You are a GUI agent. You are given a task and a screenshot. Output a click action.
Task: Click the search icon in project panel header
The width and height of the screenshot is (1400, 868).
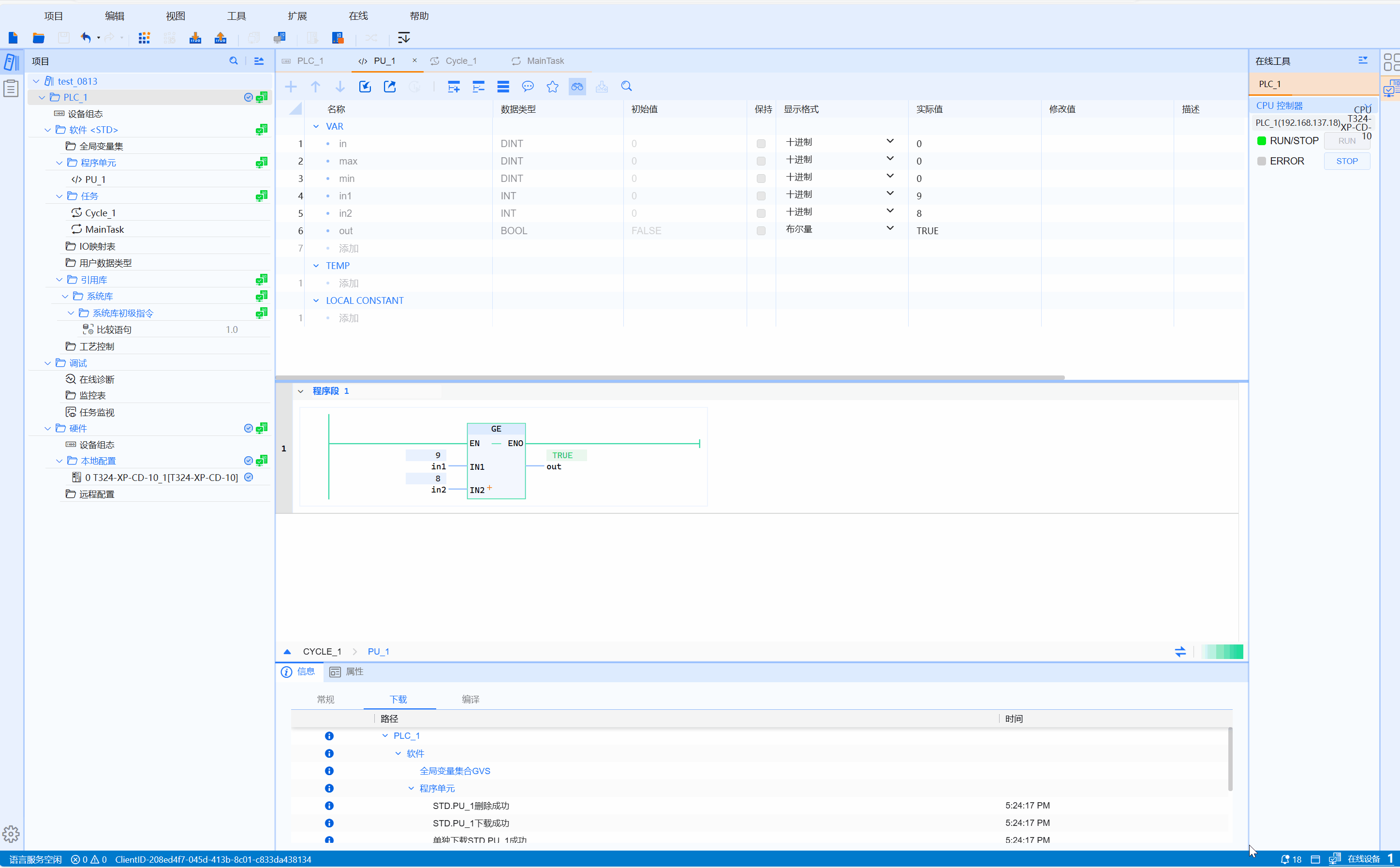[234, 61]
